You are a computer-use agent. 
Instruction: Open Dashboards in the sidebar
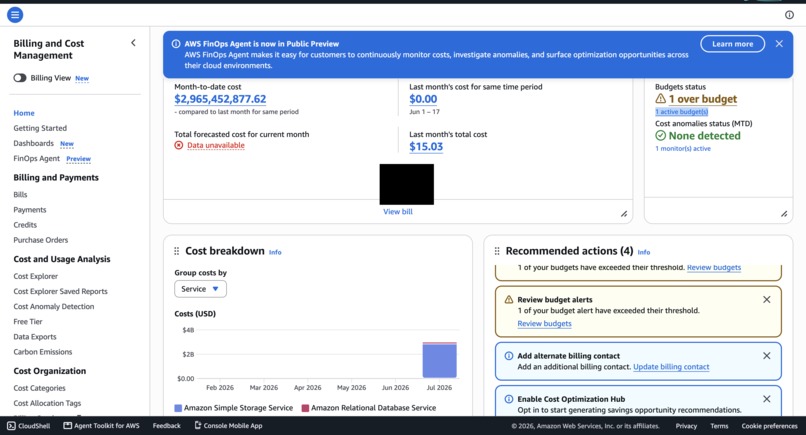(x=33, y=143)
